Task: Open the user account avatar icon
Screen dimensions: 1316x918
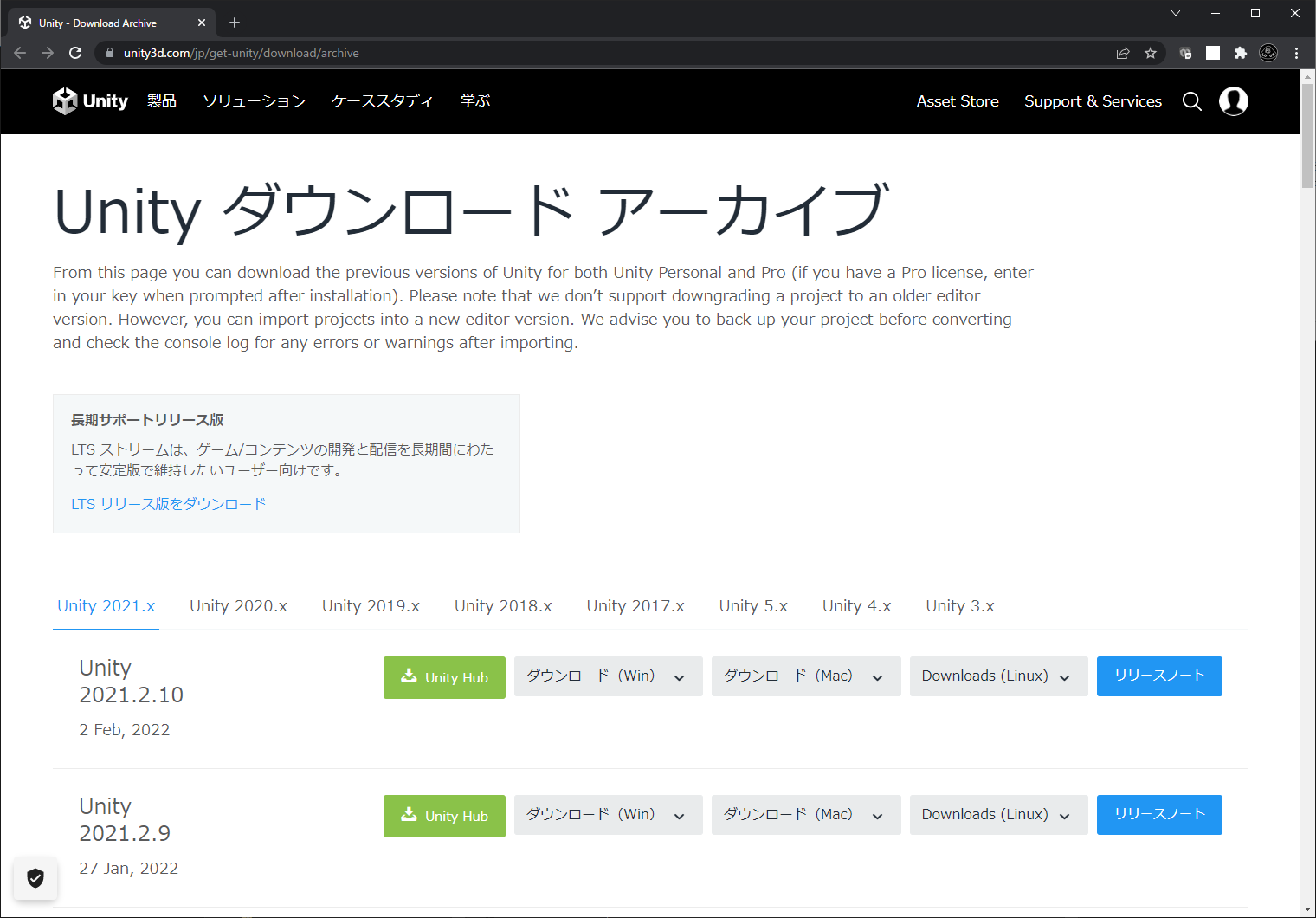Action: 1233,101
